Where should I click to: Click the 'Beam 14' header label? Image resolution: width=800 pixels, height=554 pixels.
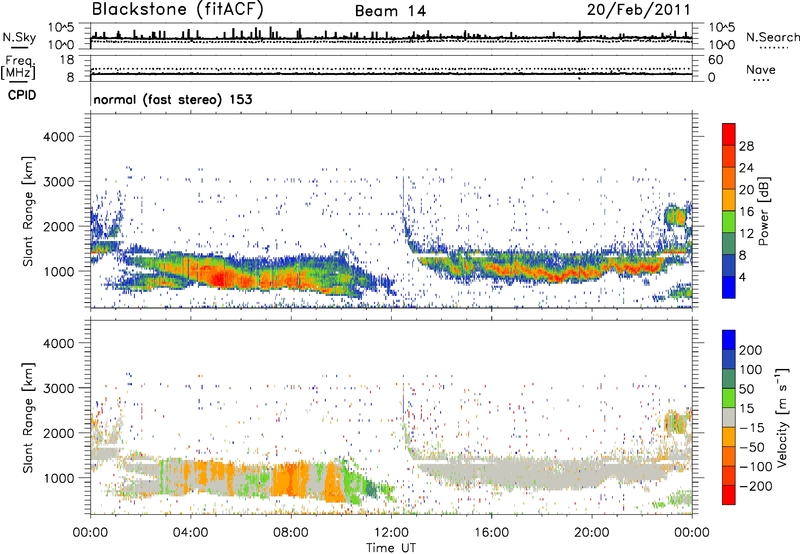pyautogui.click(x=390, y=11)
